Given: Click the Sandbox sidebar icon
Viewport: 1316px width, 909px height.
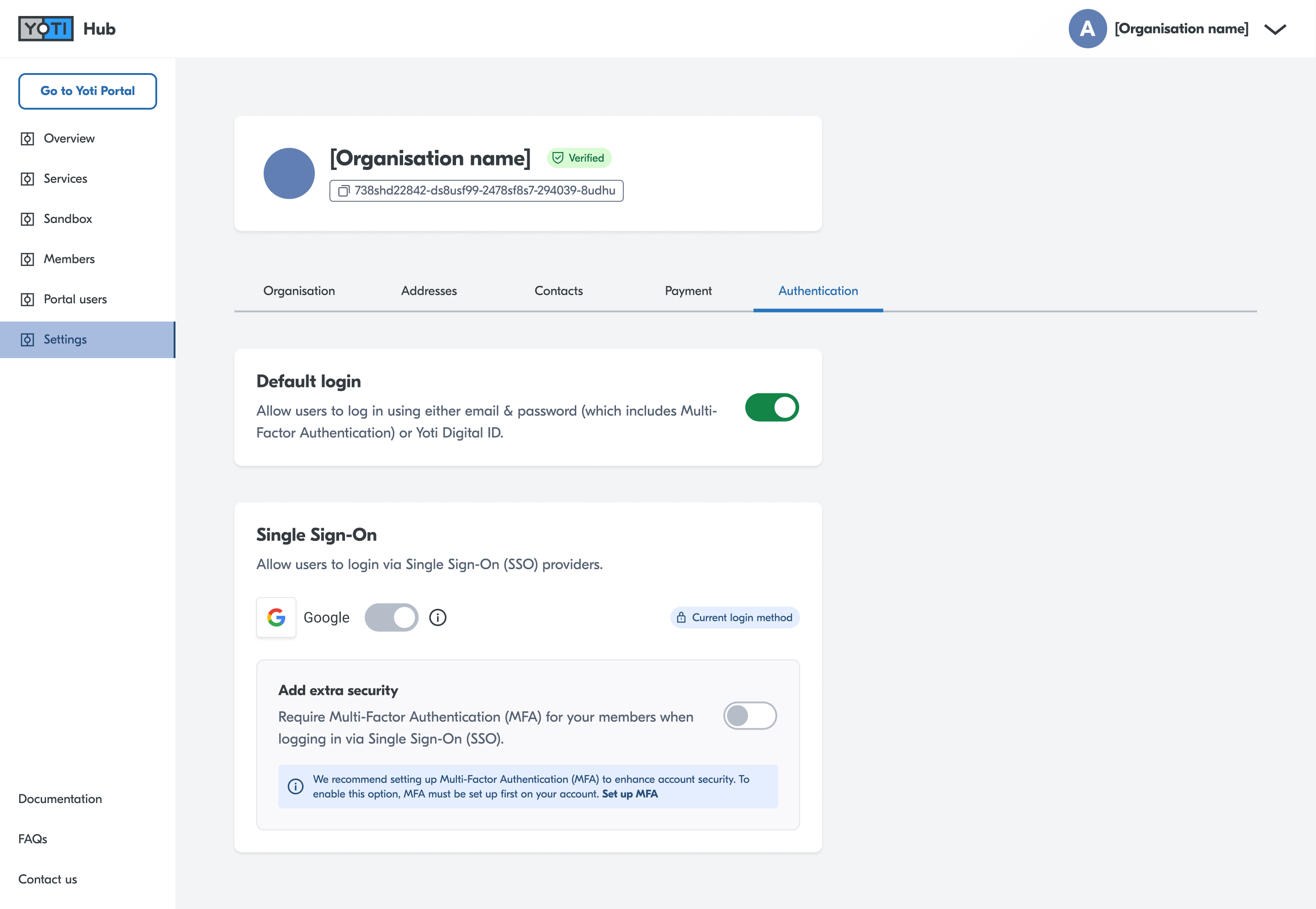Looking at the screenshot, I should [x=27, y=219].
